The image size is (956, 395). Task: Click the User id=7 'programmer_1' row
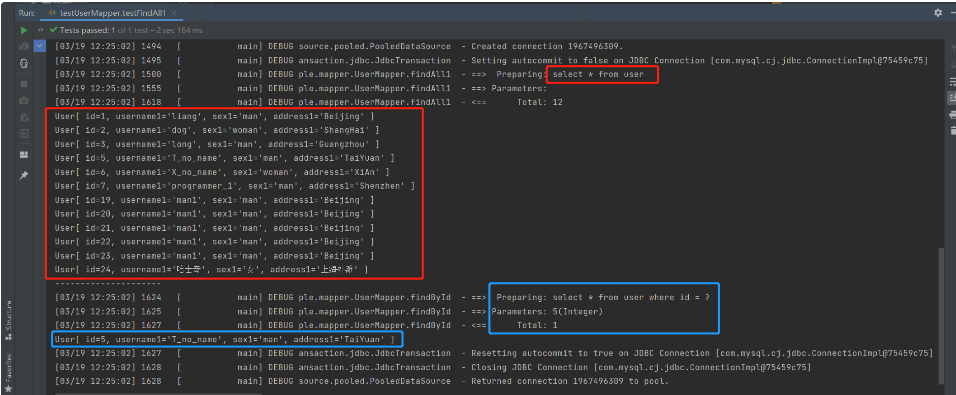235,186
